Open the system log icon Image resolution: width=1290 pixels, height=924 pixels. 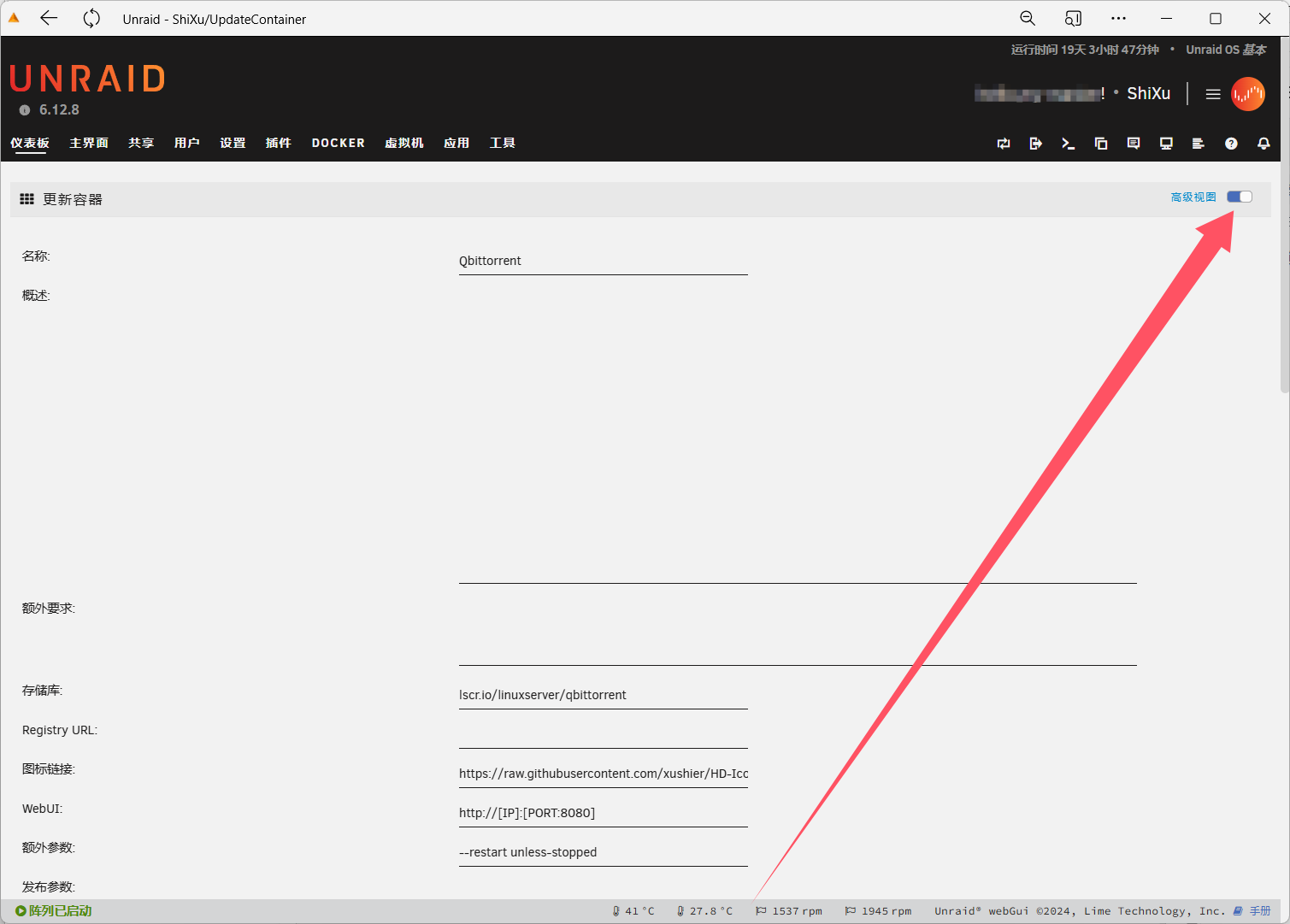pos(1199,144)
